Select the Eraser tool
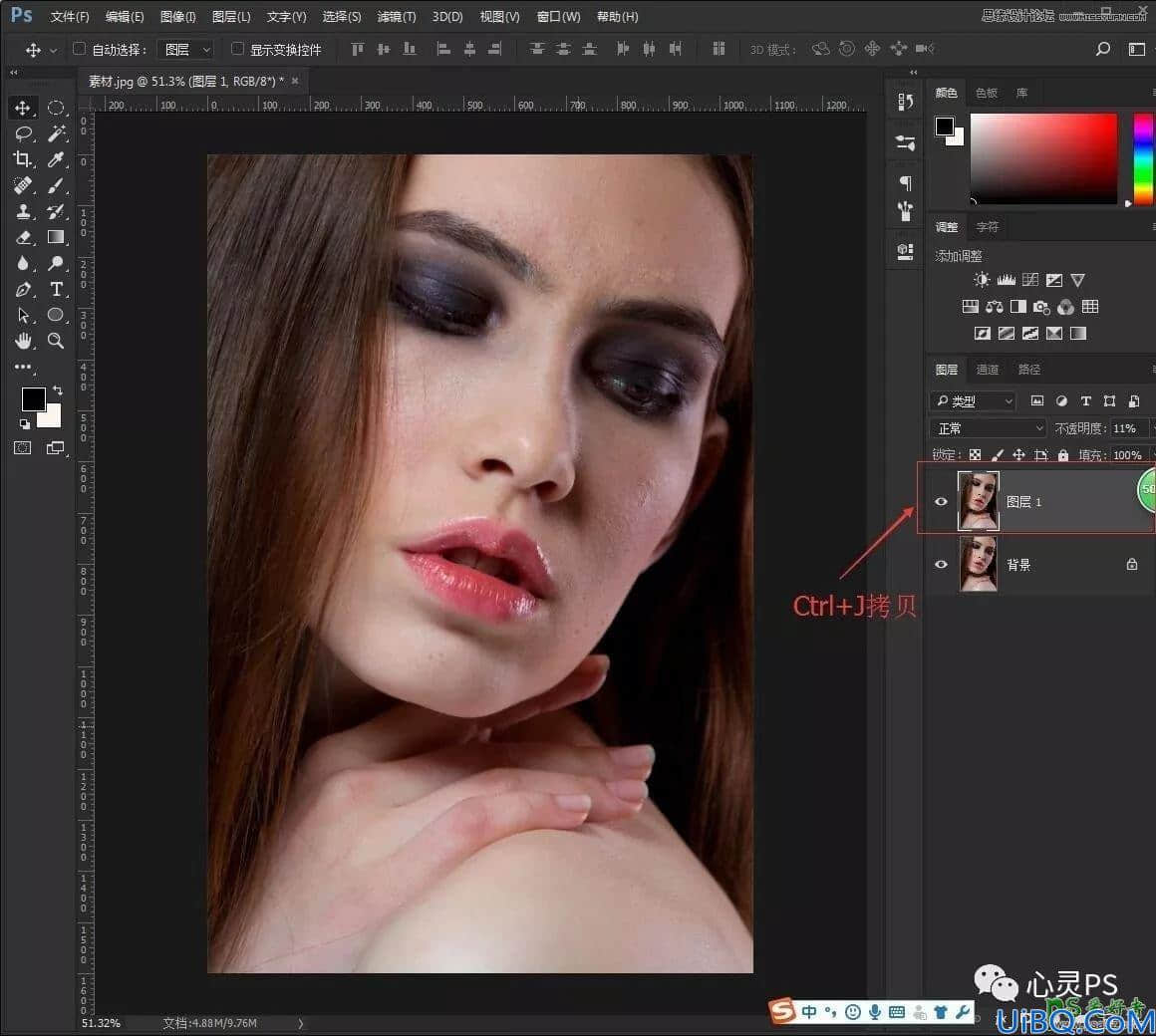1156x1036 pixels. click(22, 237)
